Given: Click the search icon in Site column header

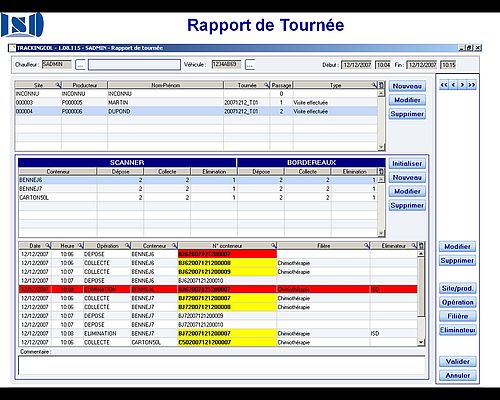Looking at the screenshot, I should 58,85.
